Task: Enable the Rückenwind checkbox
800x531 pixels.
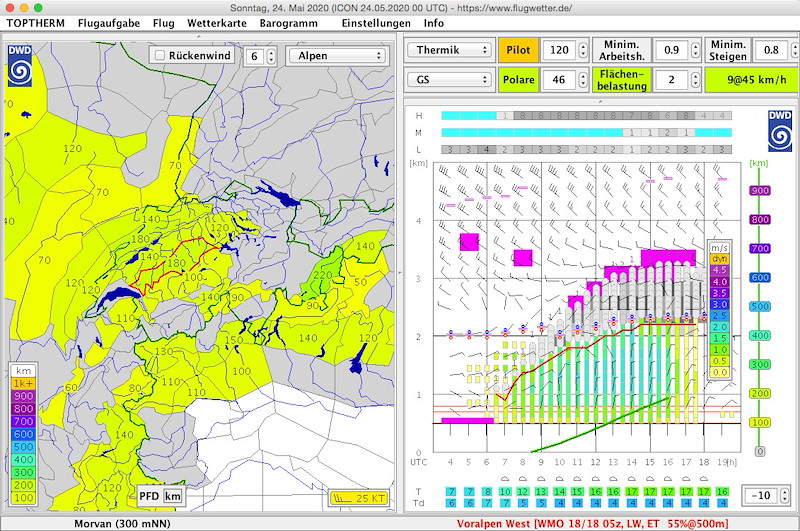Action: pyautogui.click(x=159, y=56)
